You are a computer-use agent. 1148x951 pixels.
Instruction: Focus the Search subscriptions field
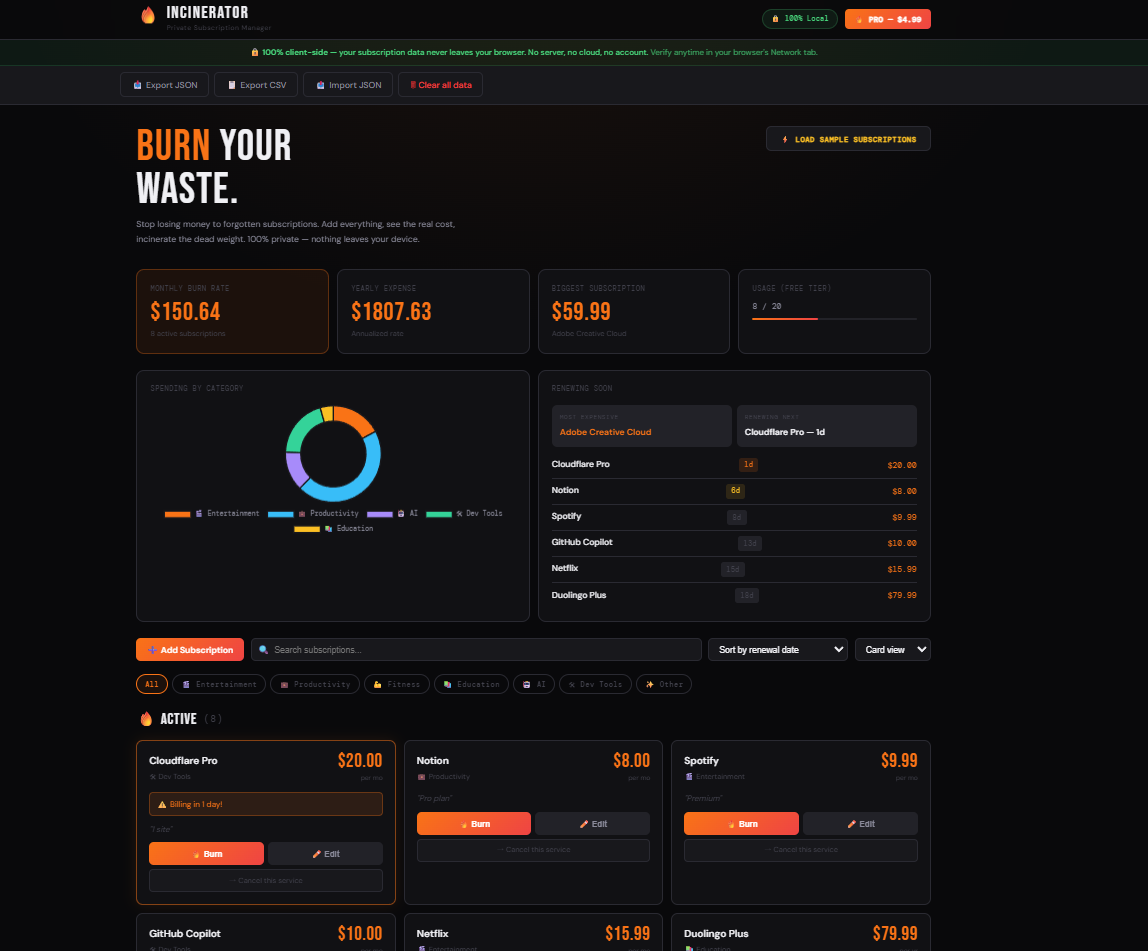[476, 650]
